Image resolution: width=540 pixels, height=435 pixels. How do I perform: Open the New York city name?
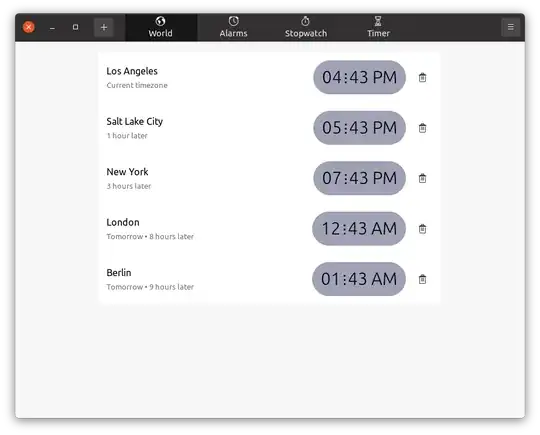tap(127, 172)
